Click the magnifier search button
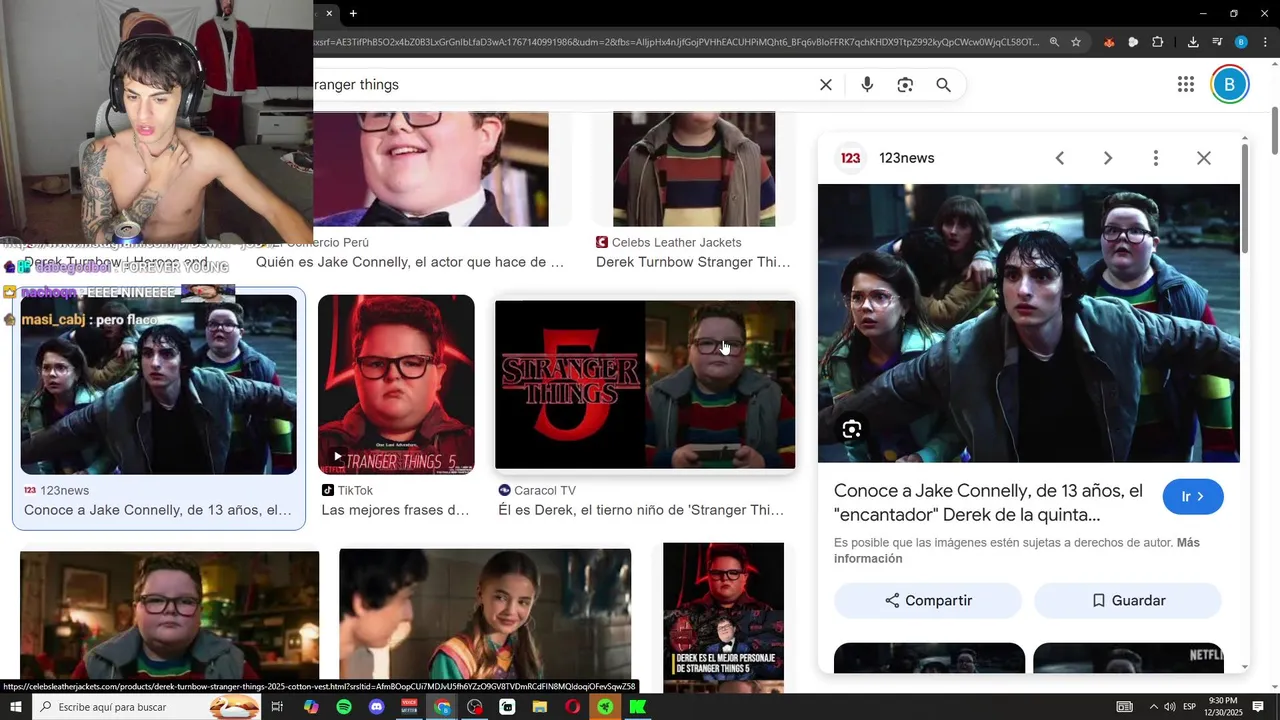The height and width of the screenshot is (720, 1280). point(943,85)
